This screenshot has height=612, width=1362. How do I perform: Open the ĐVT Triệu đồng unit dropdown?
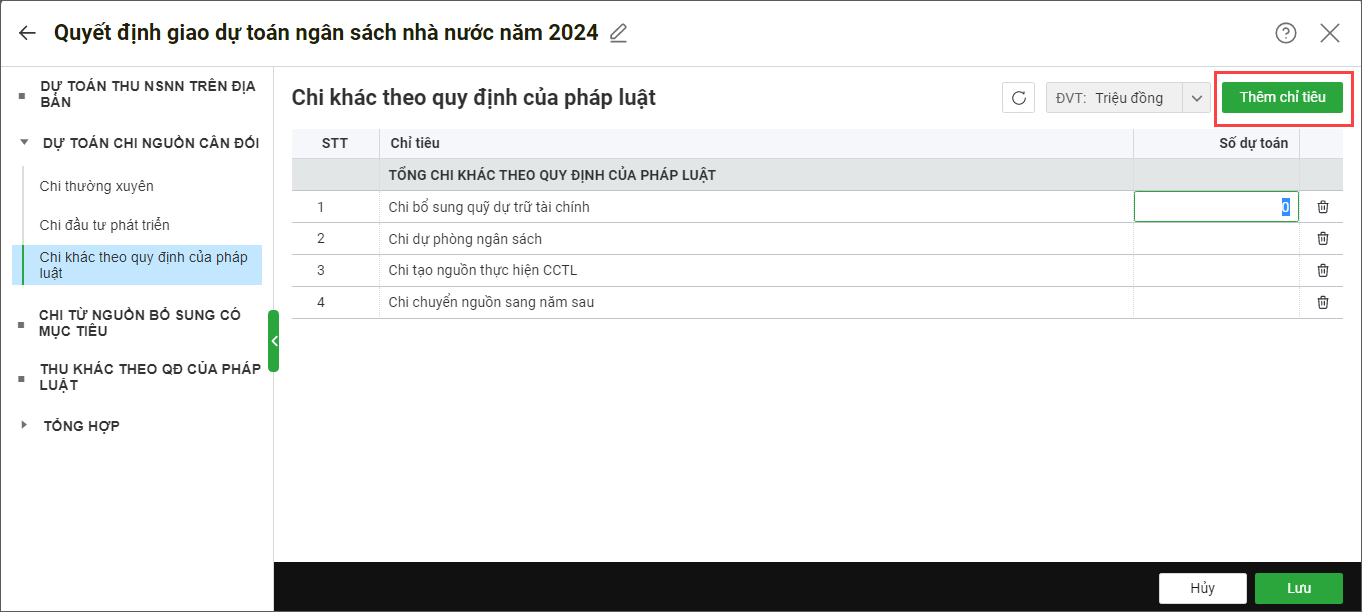[1196, 98]
